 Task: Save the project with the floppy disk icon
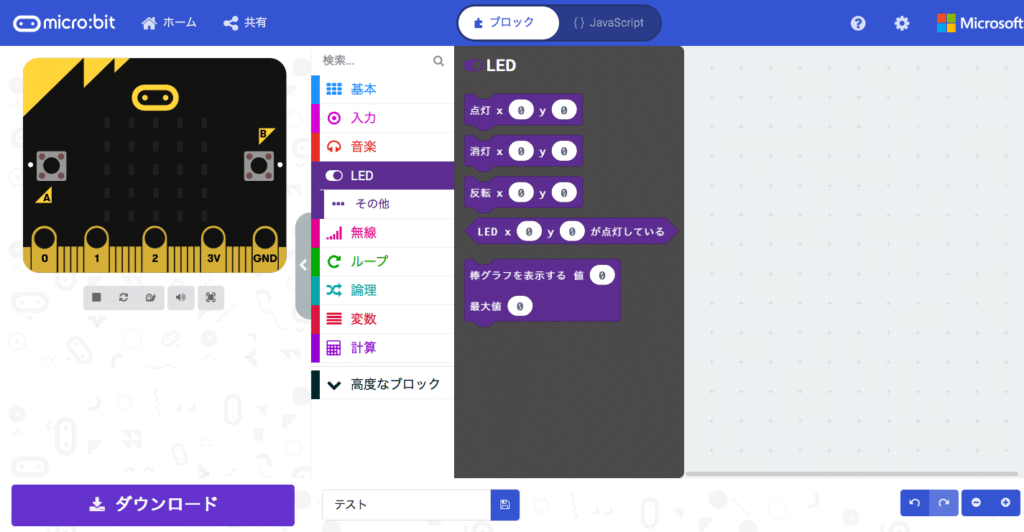505,505
